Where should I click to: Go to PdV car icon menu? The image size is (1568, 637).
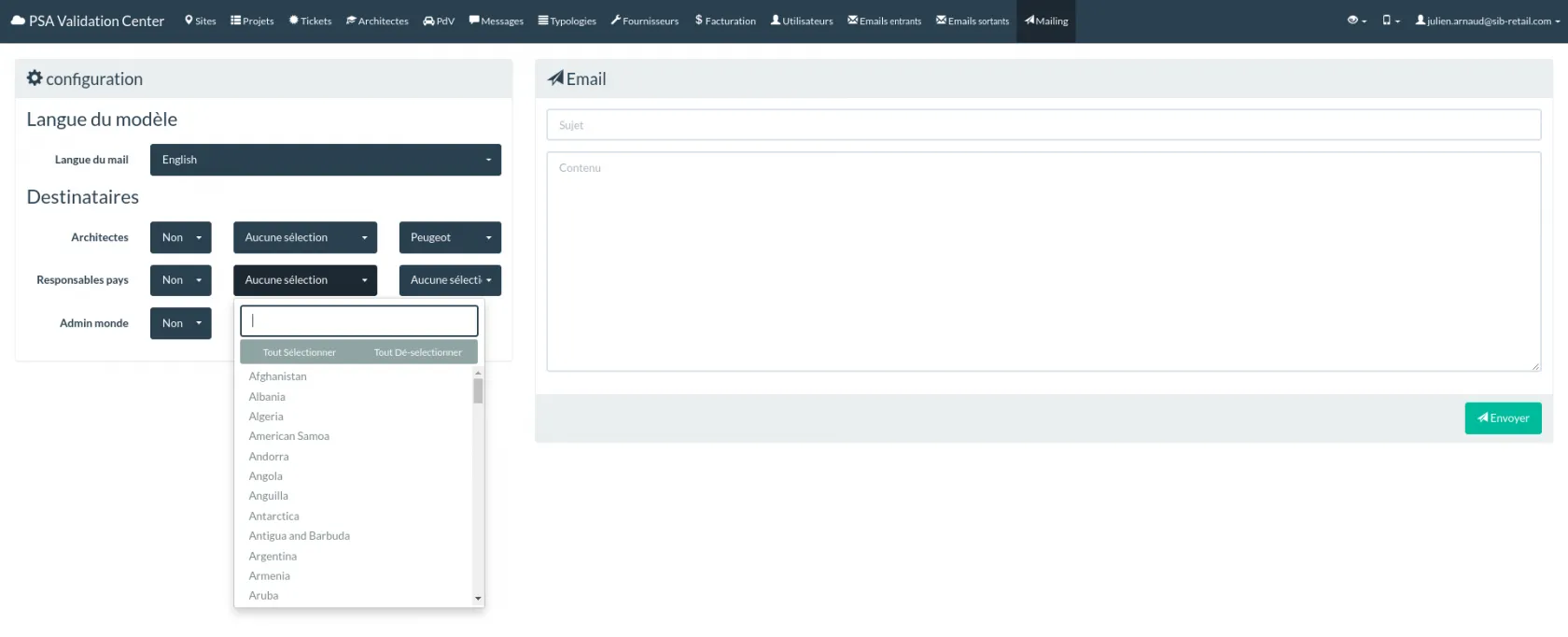[438, 21]
